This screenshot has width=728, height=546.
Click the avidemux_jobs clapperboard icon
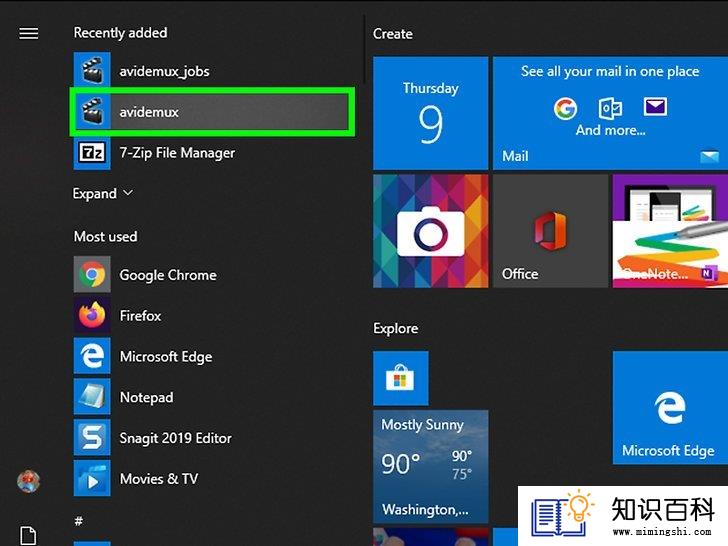(92, 71)
